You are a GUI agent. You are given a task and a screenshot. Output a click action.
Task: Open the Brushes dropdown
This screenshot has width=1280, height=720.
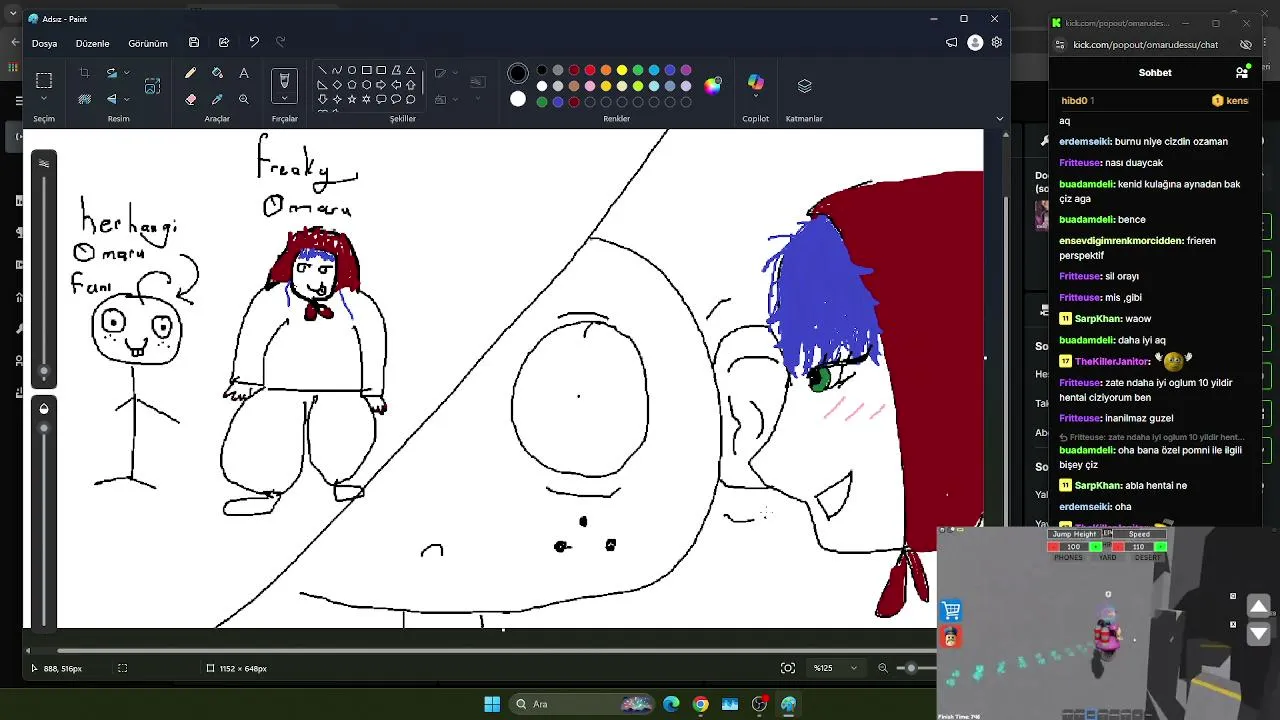285,98
